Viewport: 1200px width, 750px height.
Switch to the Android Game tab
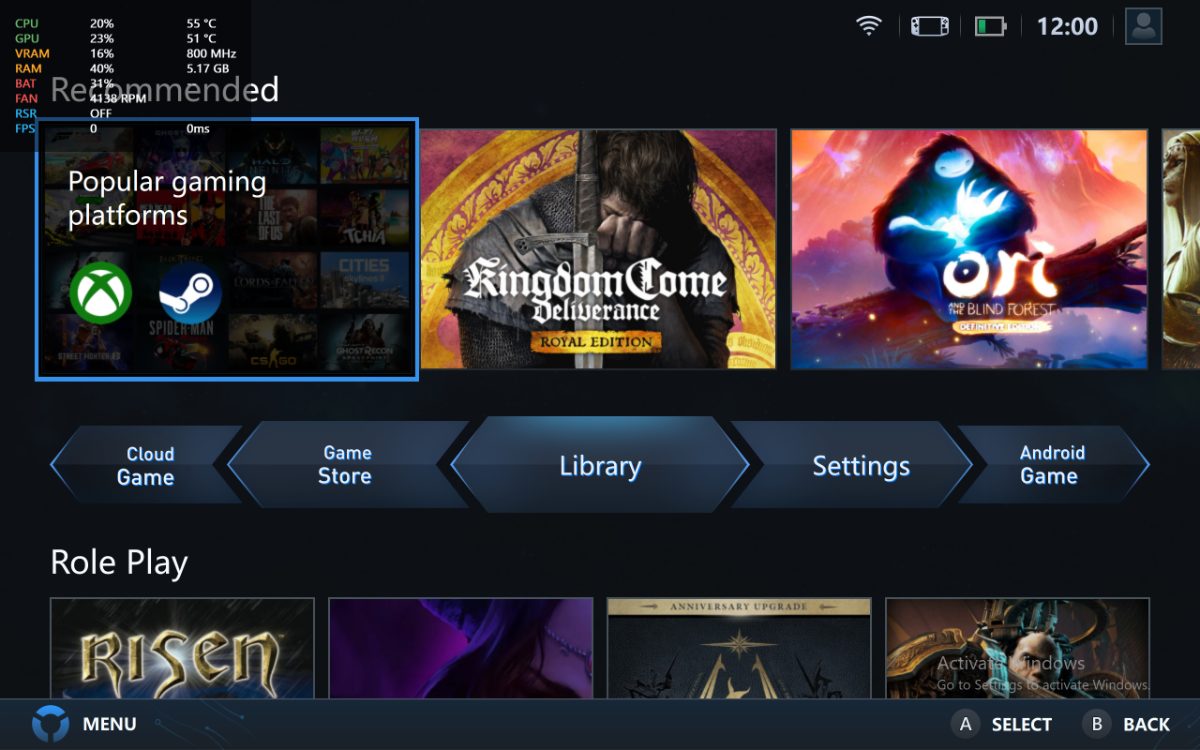pos(1050,465)
